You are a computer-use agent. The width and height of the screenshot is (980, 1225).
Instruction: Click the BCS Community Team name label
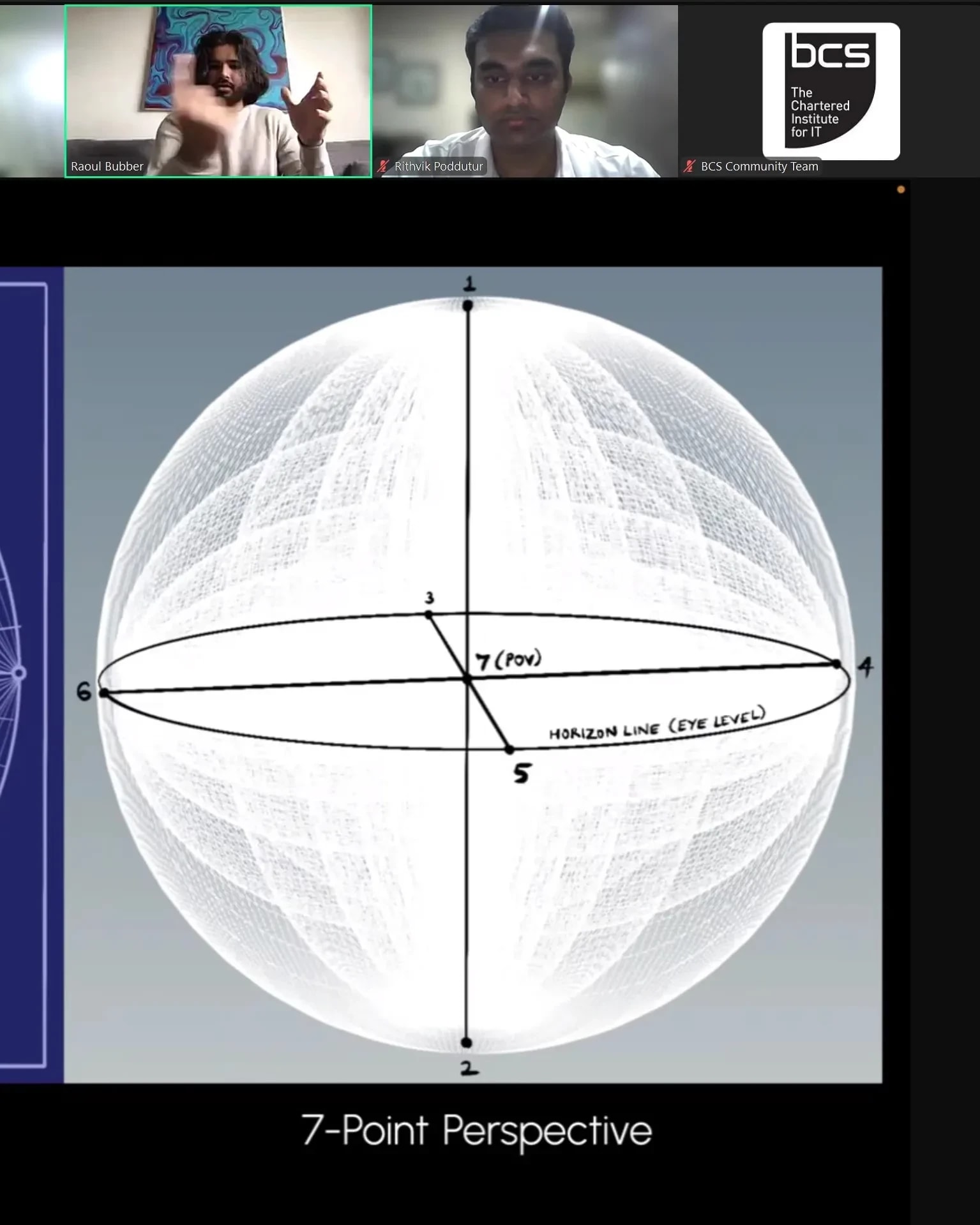pyautogui.click(x=759, y=167)
